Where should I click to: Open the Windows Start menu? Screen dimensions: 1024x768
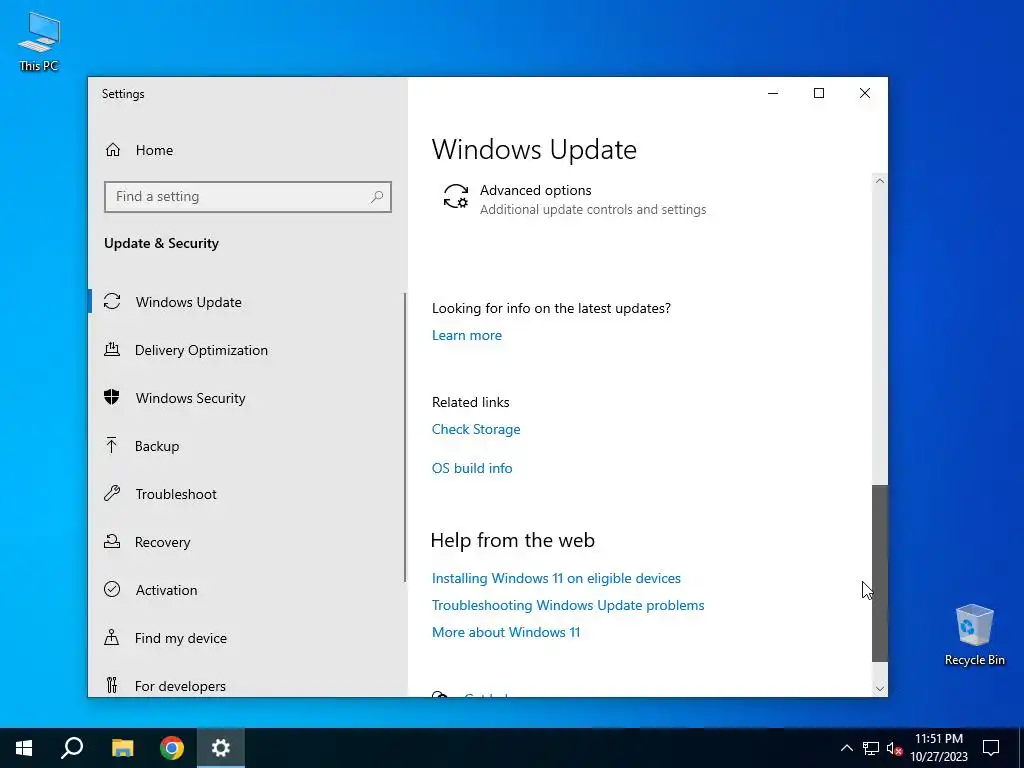24,748
